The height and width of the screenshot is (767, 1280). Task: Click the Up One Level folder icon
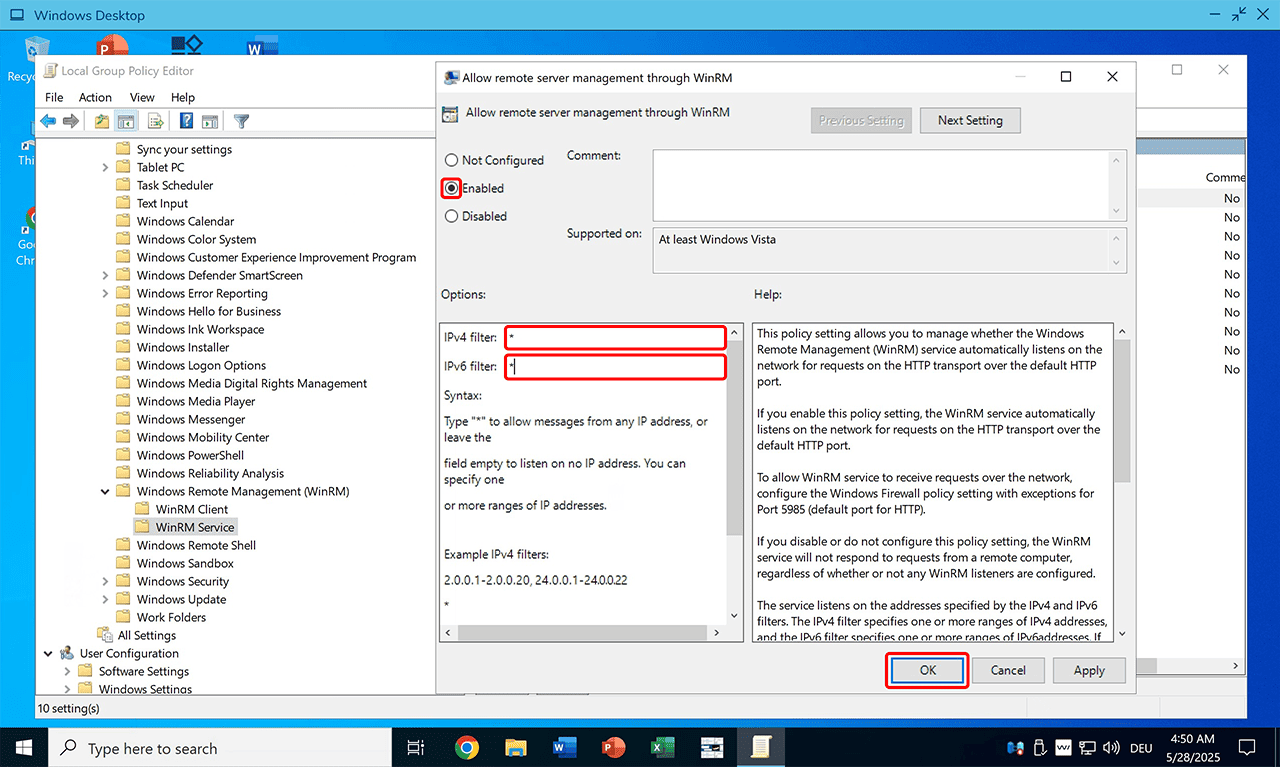[101, 121]
